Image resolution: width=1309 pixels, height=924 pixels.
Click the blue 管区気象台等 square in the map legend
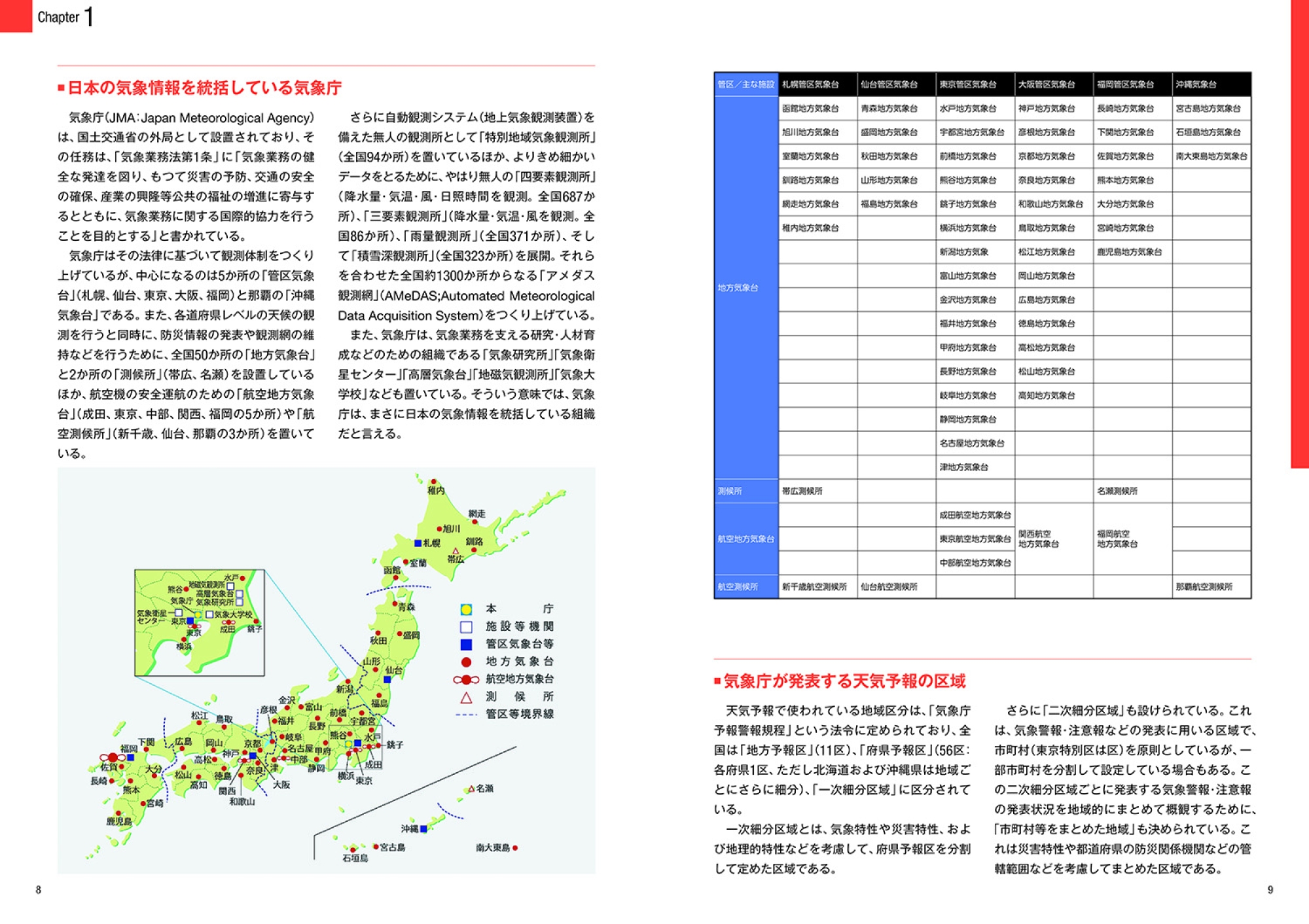(x=466, y=645)
